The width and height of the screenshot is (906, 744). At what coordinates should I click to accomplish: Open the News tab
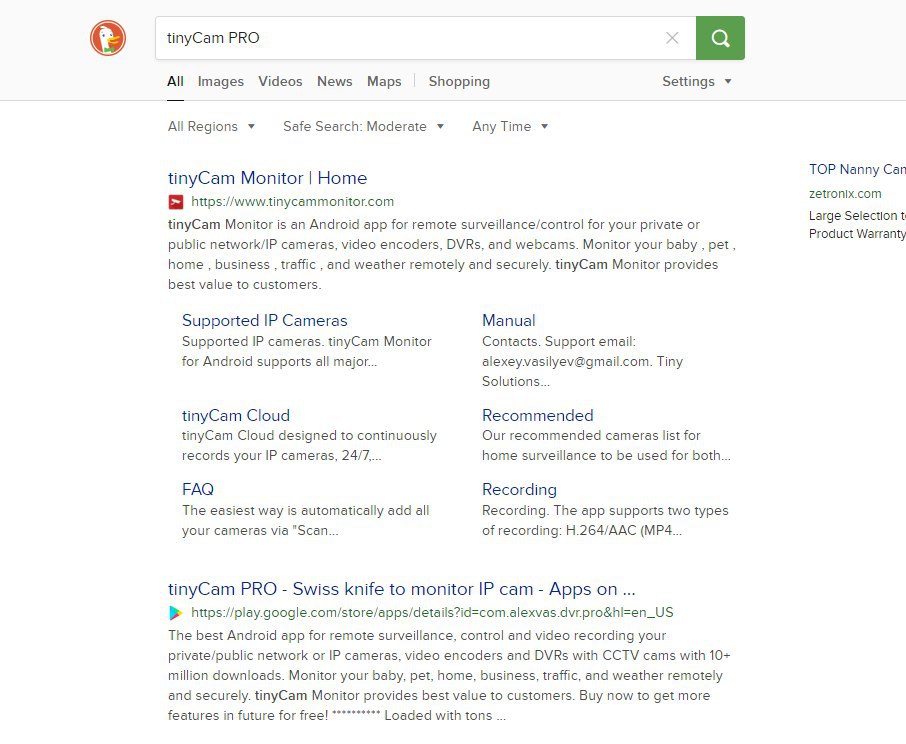(x=335, y=81)
